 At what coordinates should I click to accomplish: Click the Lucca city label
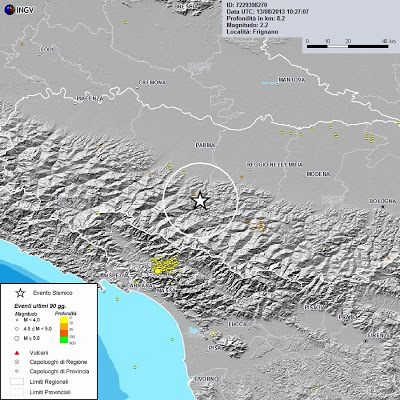(x=237, y=324)
